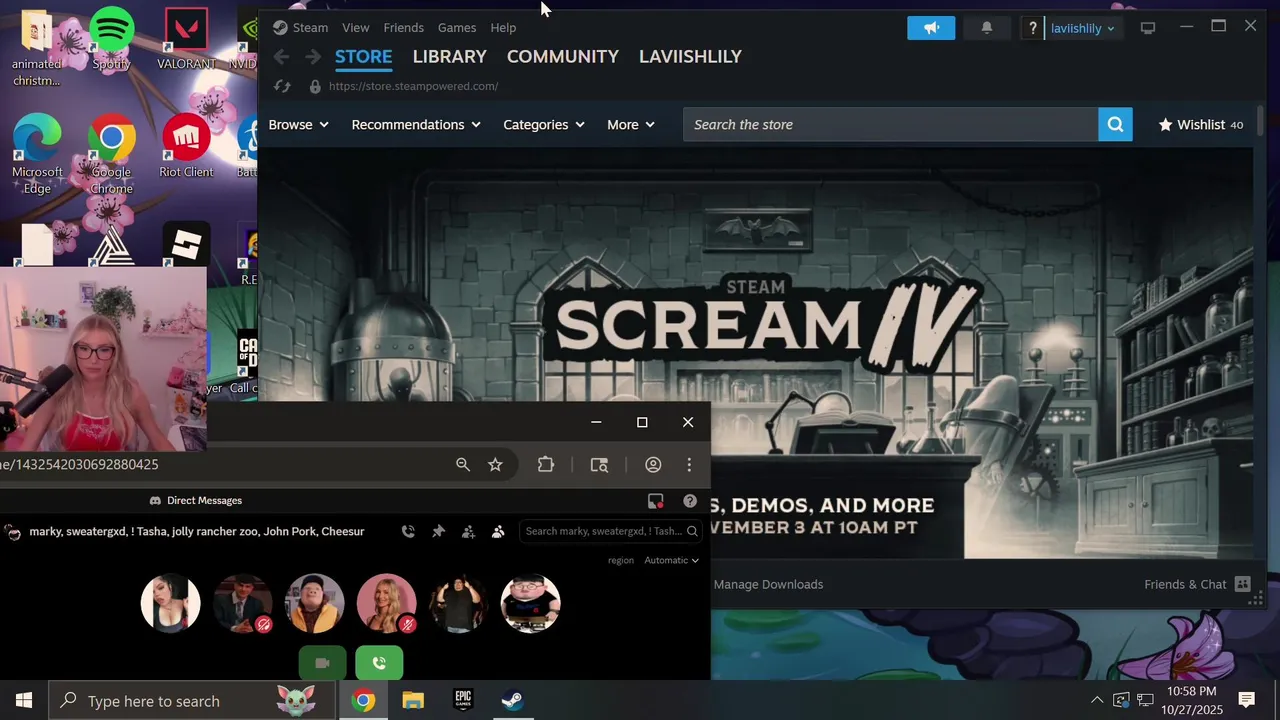Expand the Categories dropdown
This screenshot has height=720, width=1280.
tap(544, 125)
